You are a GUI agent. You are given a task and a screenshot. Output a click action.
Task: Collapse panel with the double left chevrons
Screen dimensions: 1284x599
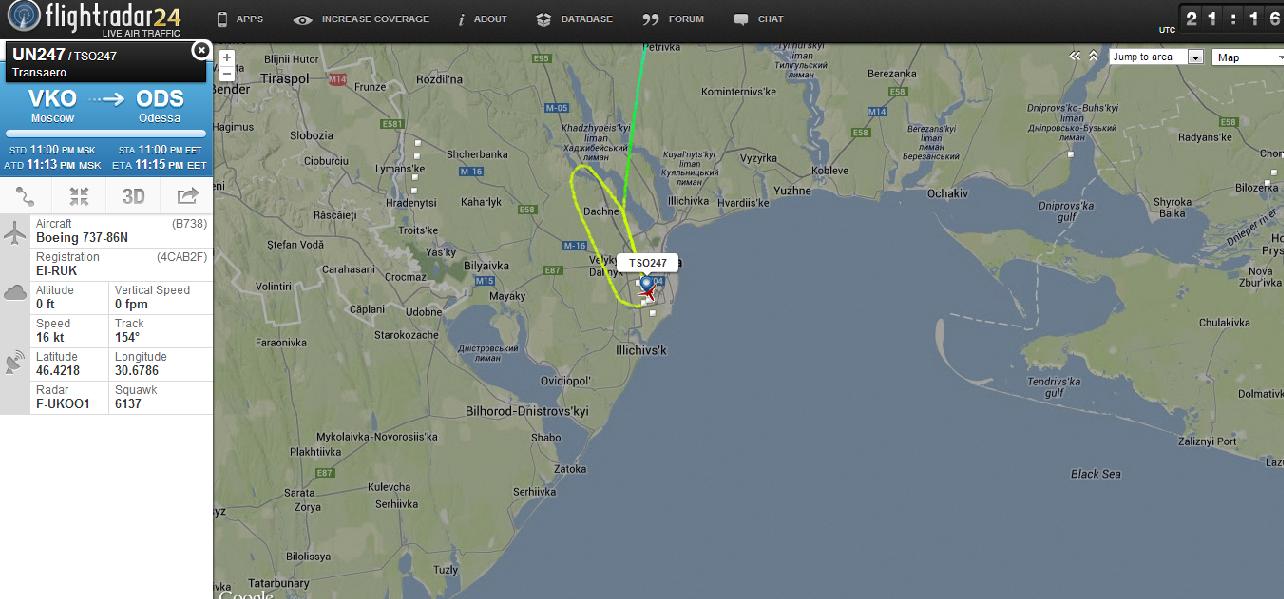coord(1074,56)
